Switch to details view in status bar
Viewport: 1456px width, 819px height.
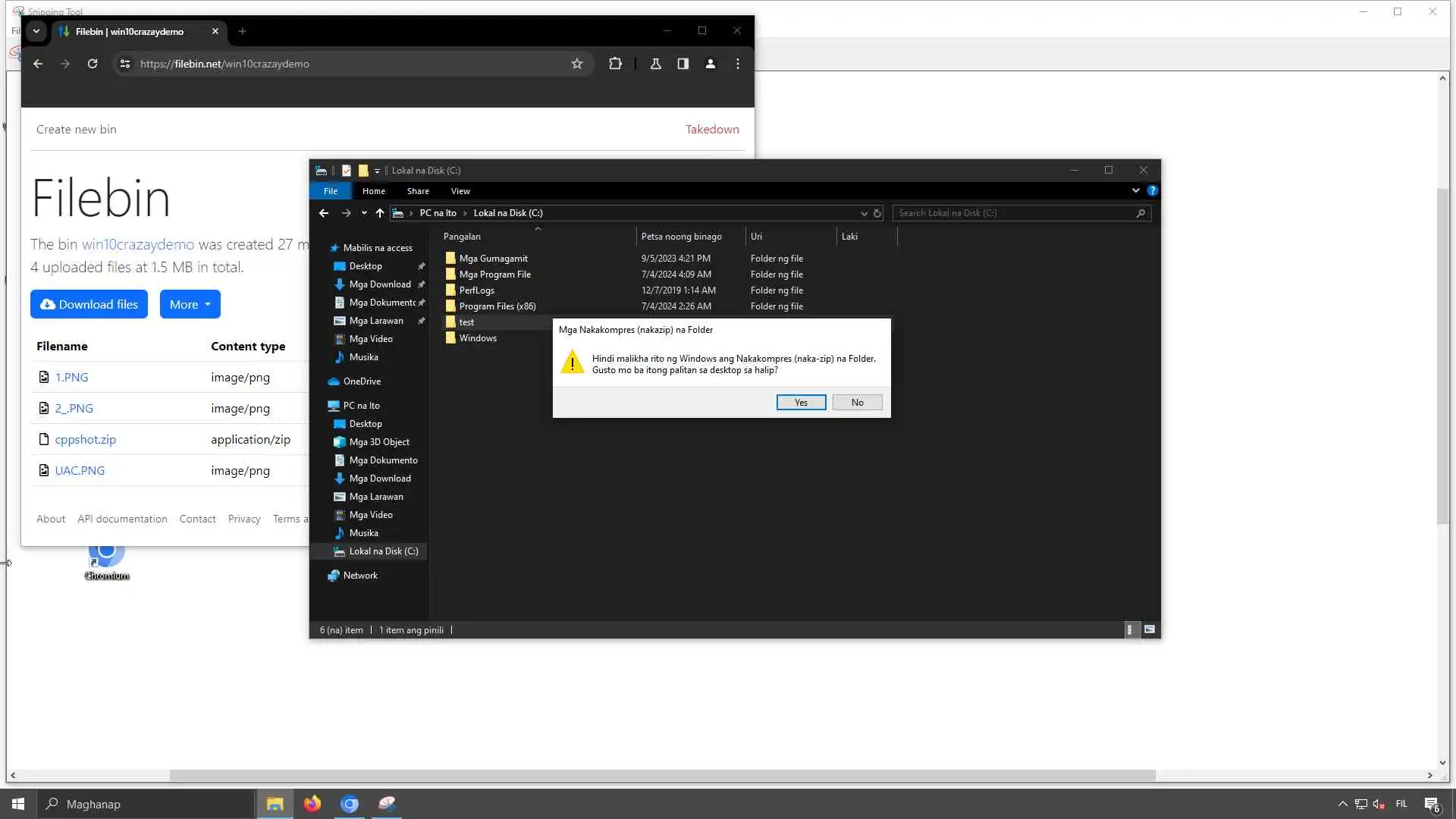(1130, 629)
